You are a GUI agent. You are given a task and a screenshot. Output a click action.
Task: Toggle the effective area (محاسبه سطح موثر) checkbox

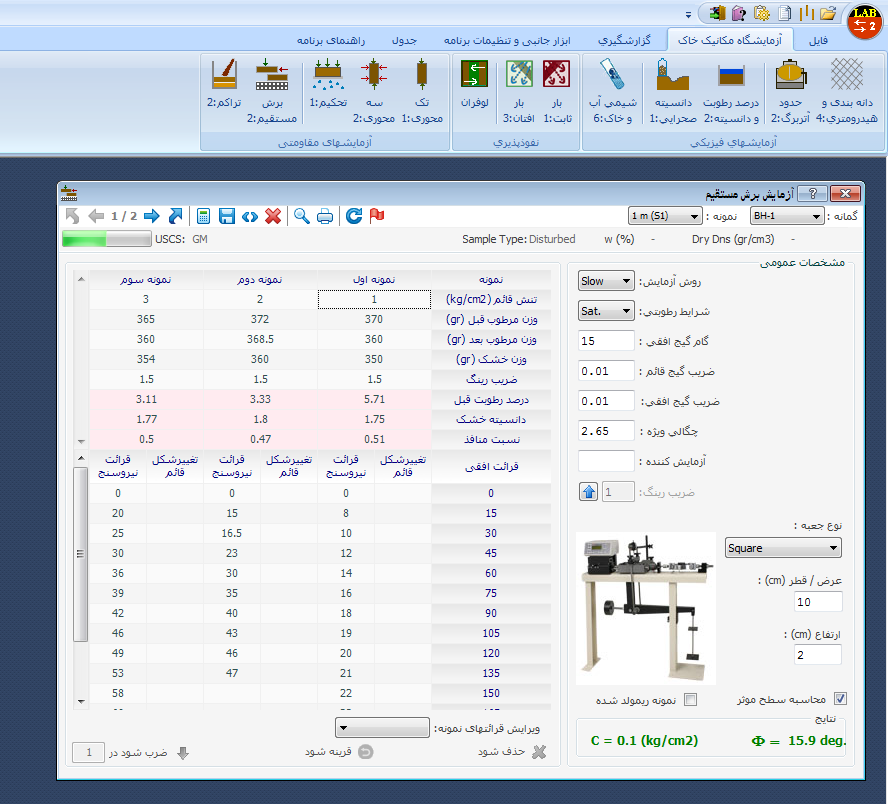coord(840,700)
